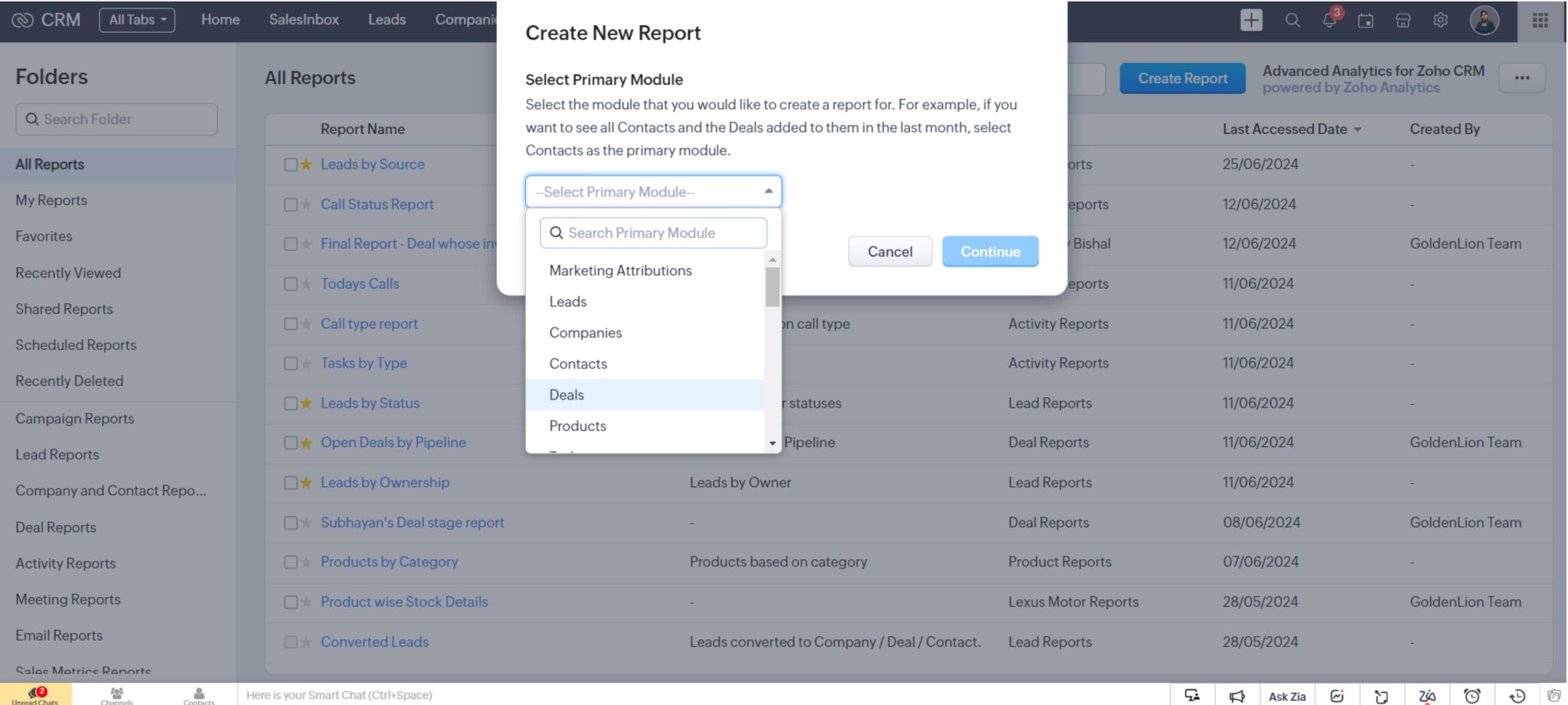Select the Leads tab in top navigation

pyautogui.click(x=387, y=19)
